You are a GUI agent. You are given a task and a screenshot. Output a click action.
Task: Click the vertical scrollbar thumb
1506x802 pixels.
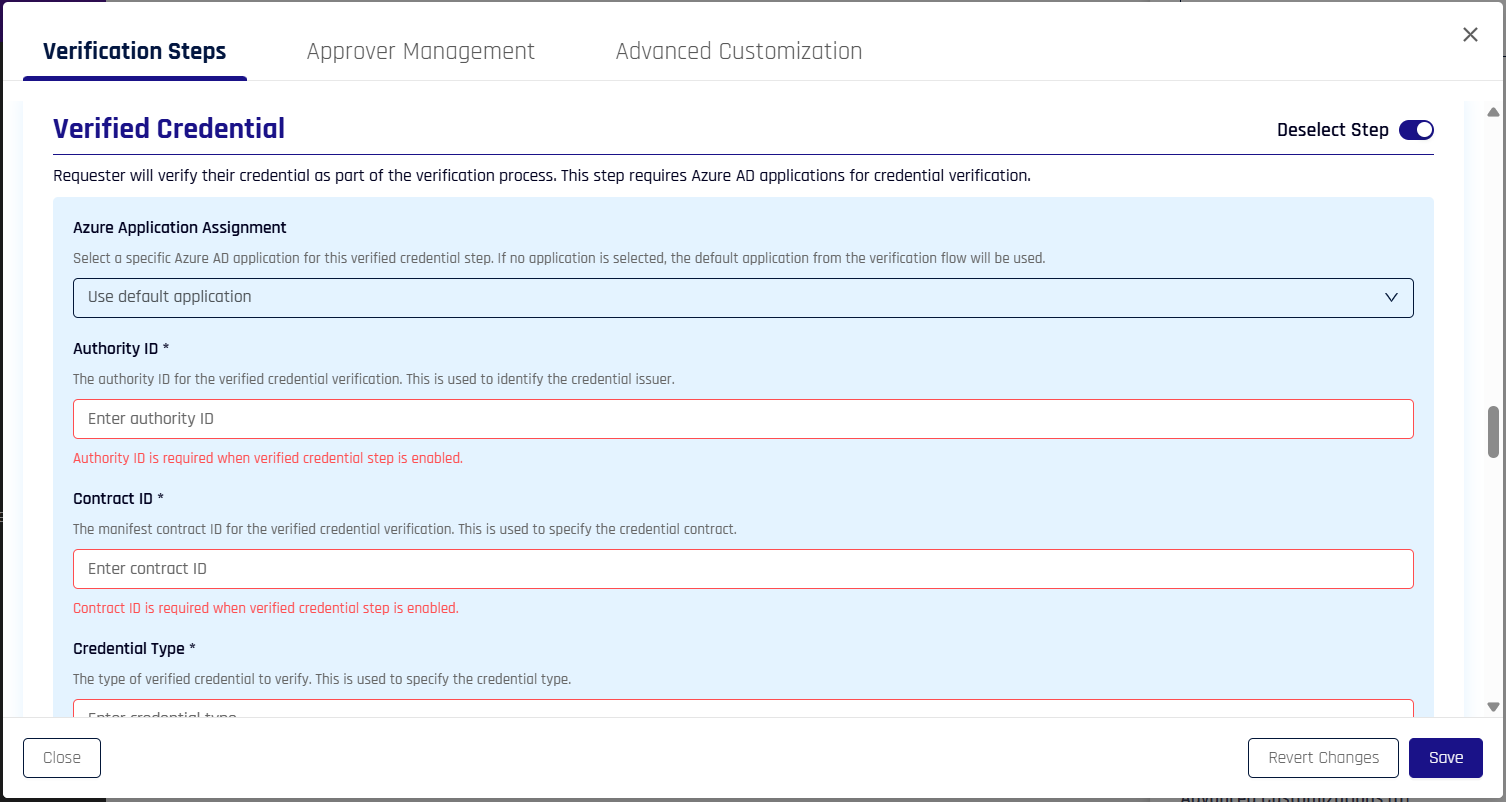pyautogui.click(x=1494, y=430)
